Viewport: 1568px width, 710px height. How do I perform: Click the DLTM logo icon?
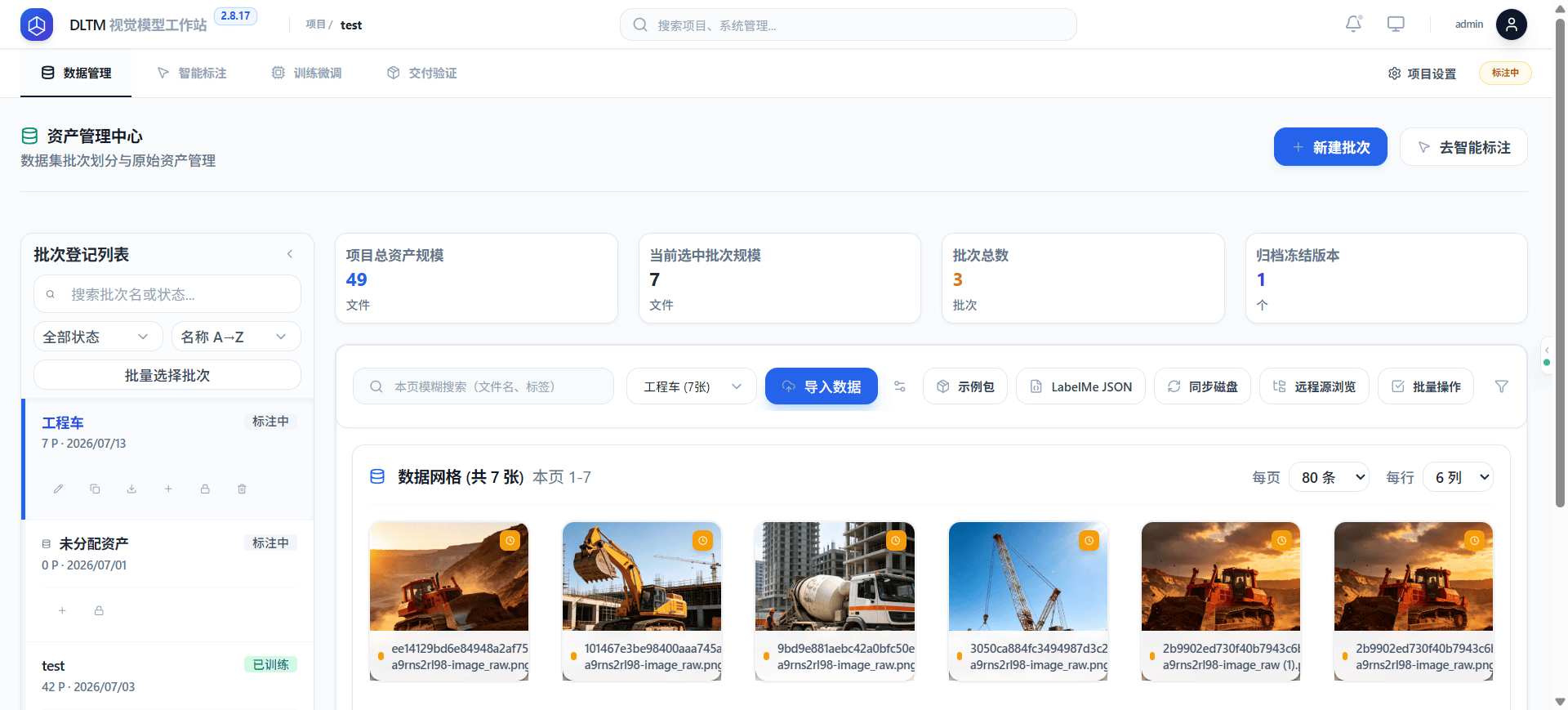point(37,25)
